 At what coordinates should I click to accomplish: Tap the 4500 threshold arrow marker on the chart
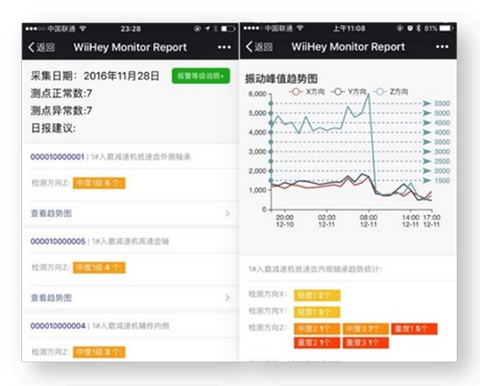427,123
